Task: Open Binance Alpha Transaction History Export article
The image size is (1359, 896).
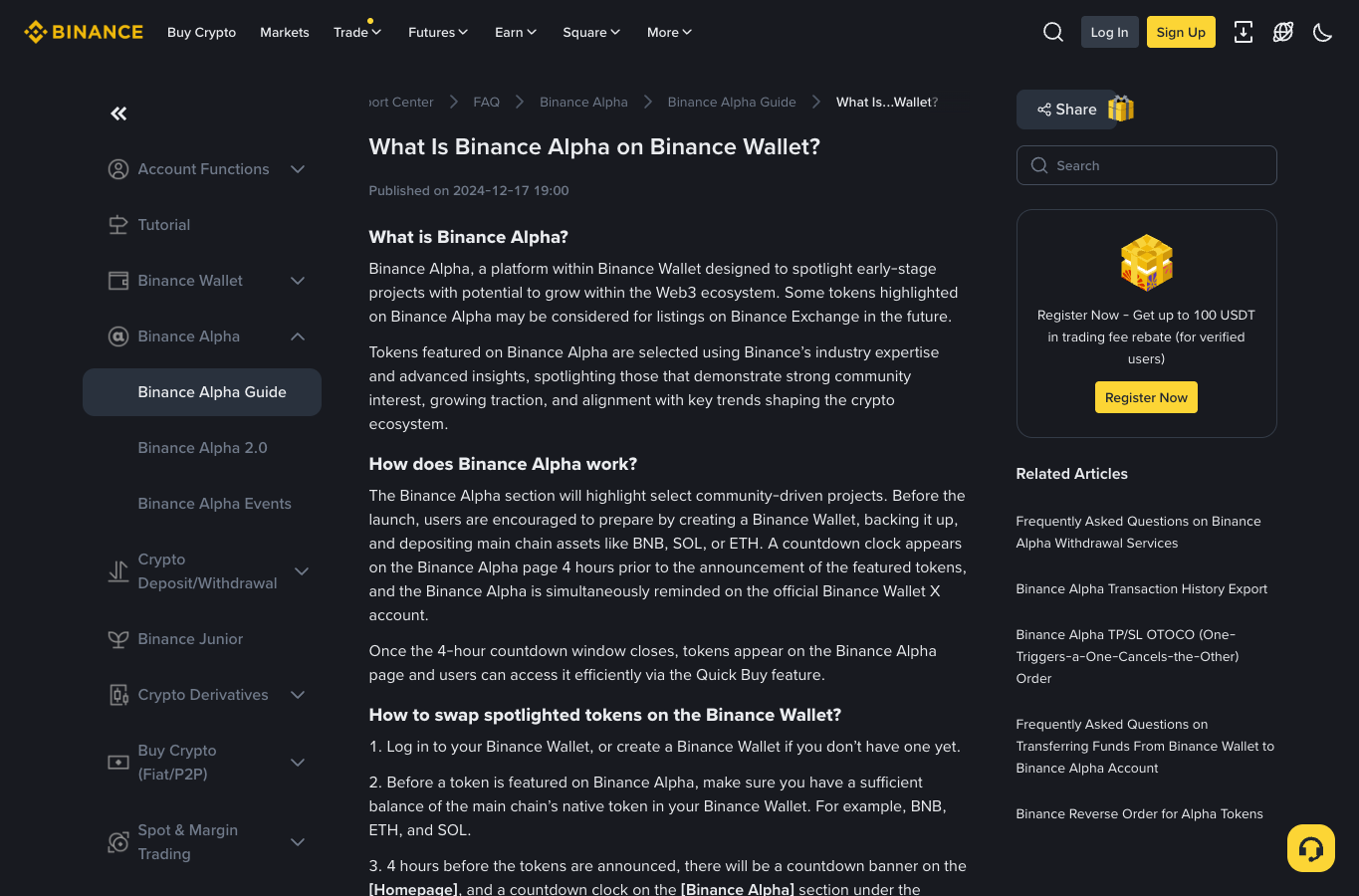Action: pos(1142,588)
